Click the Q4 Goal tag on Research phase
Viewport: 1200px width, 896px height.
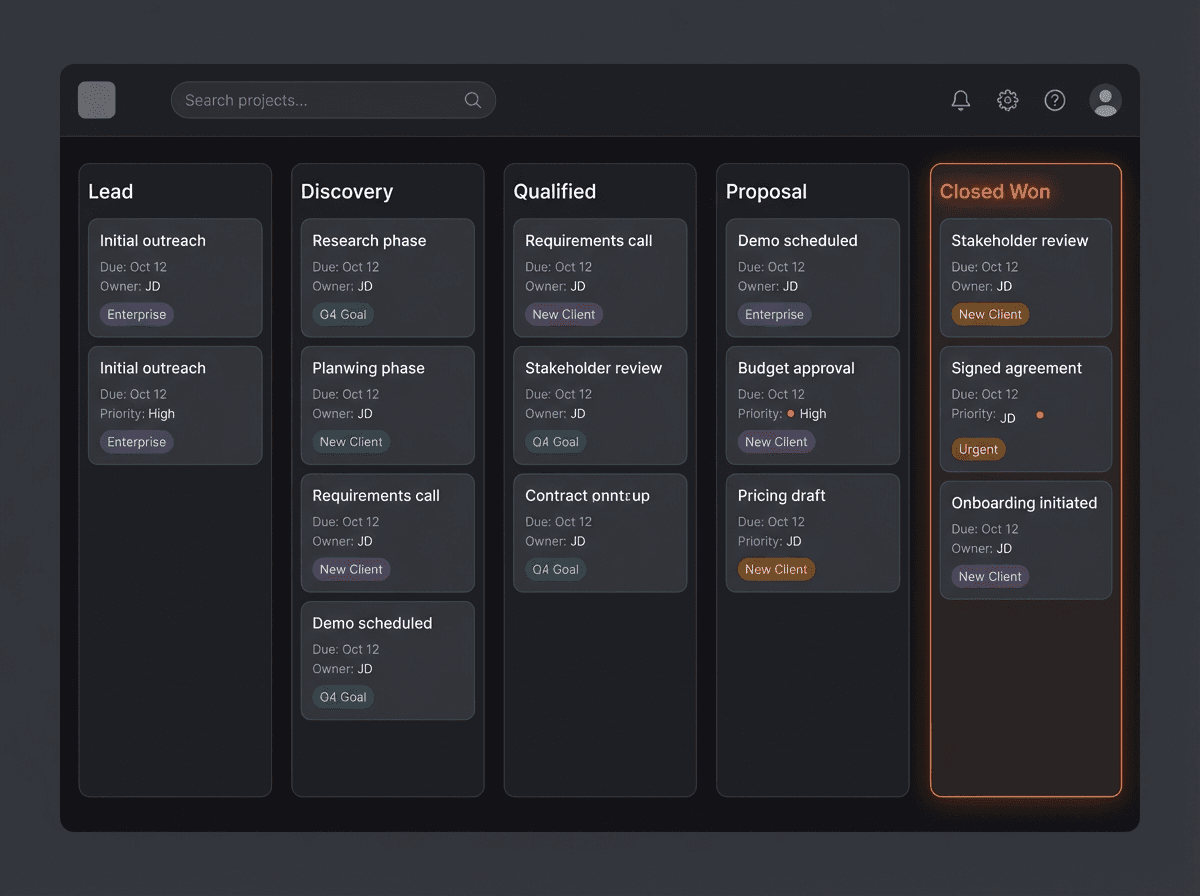[342, 313]
